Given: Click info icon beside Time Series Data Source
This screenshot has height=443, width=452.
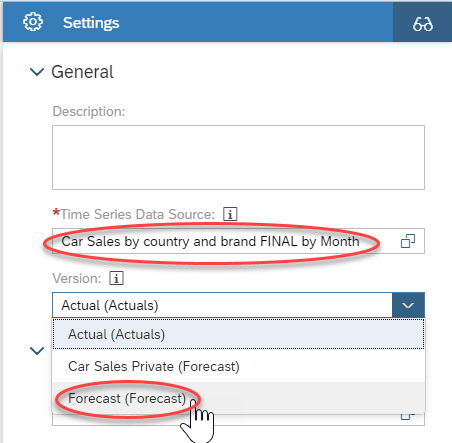Looking at the screenshot, I should (230, 214).
